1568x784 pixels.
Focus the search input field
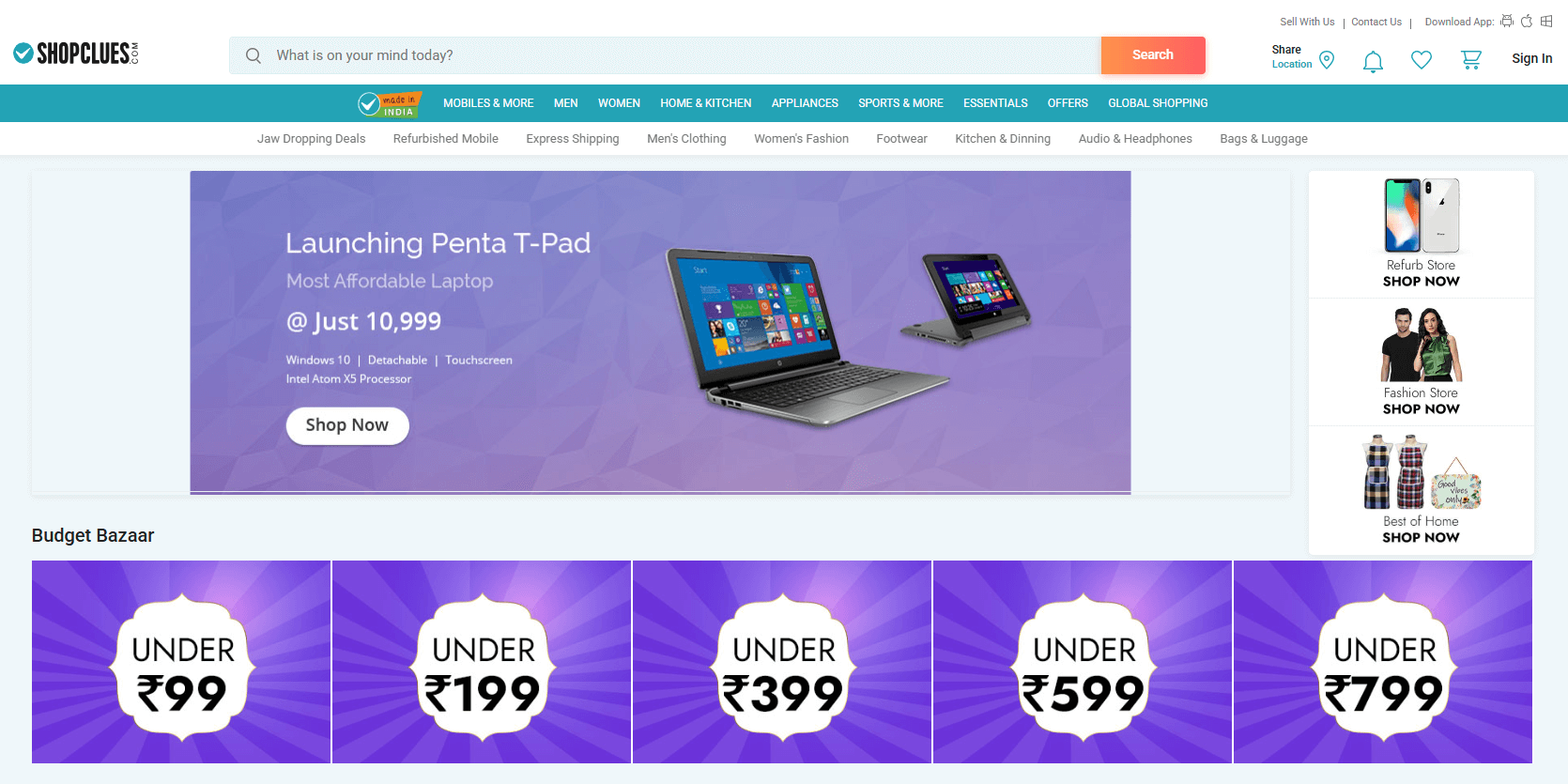pos(665,55)
